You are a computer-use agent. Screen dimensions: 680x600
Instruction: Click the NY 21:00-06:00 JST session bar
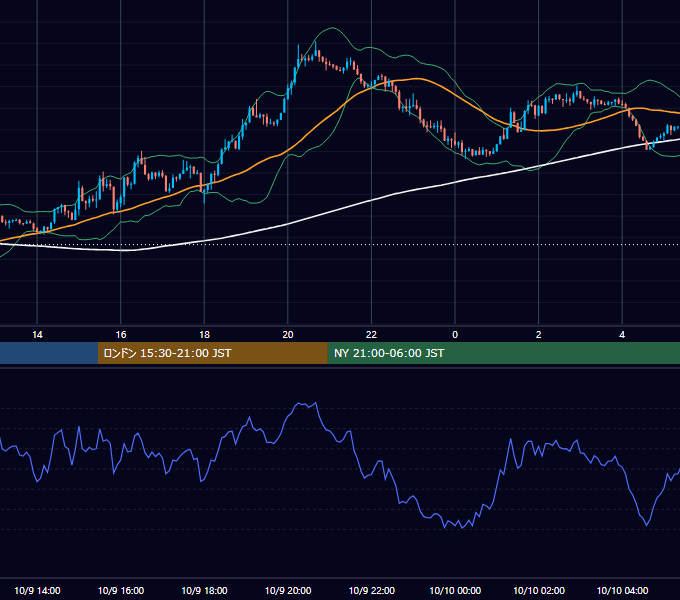coord(503,353)
